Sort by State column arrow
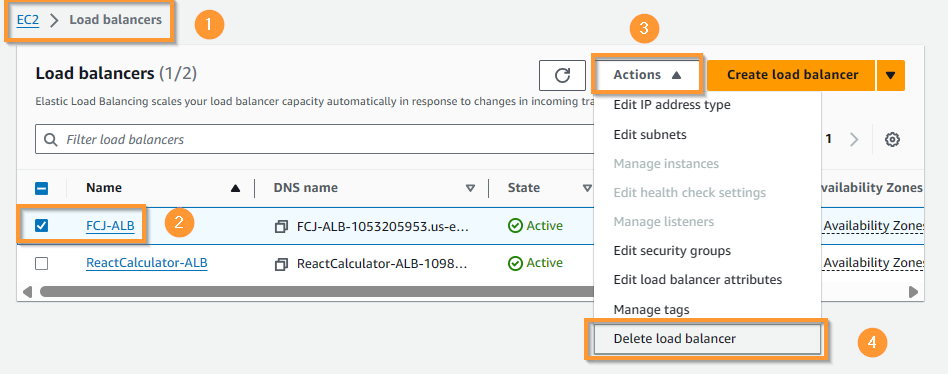This screenshot has height=374, width=948. (587, 189)
